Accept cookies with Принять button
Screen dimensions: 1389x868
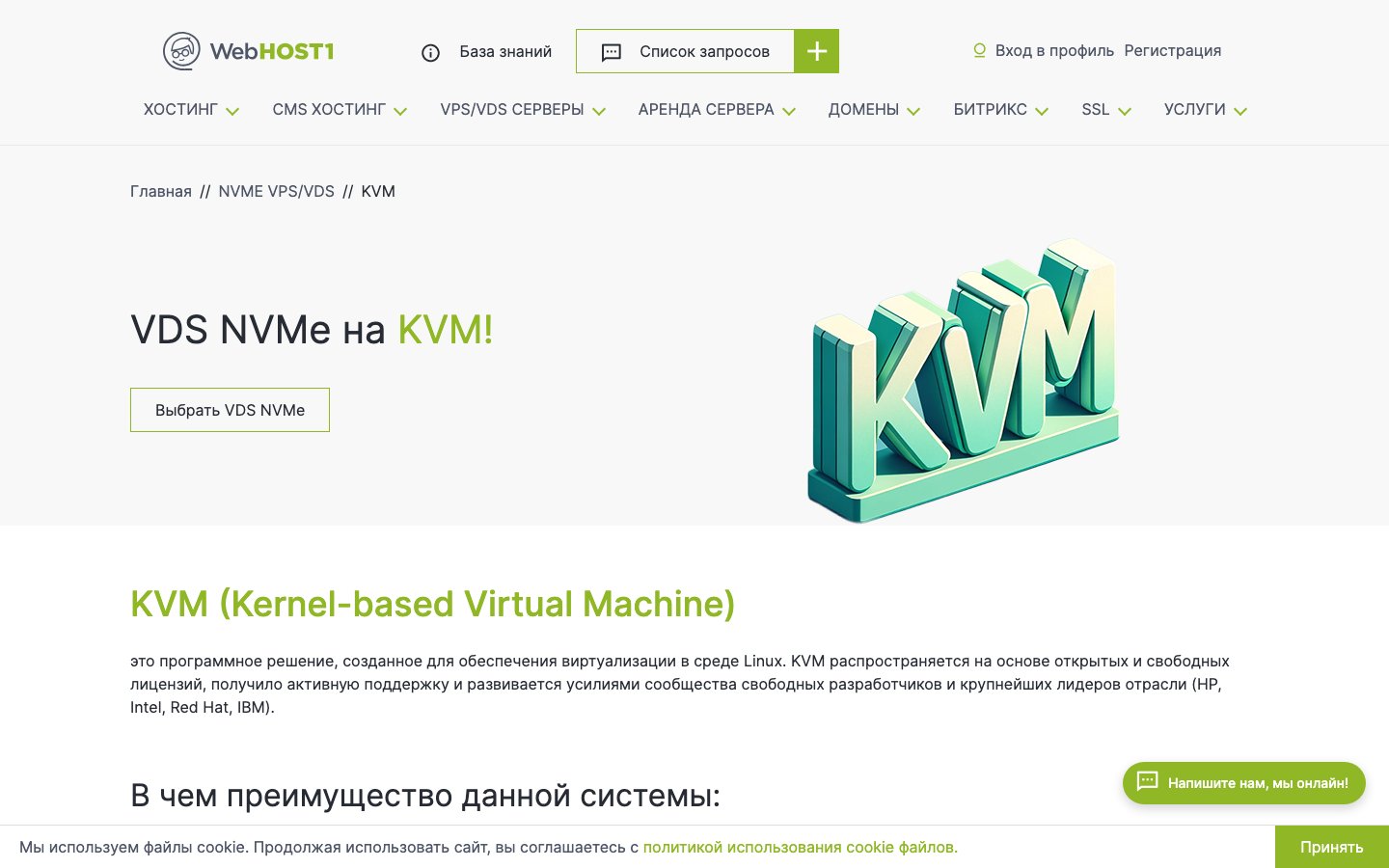tap(1331, 847)
